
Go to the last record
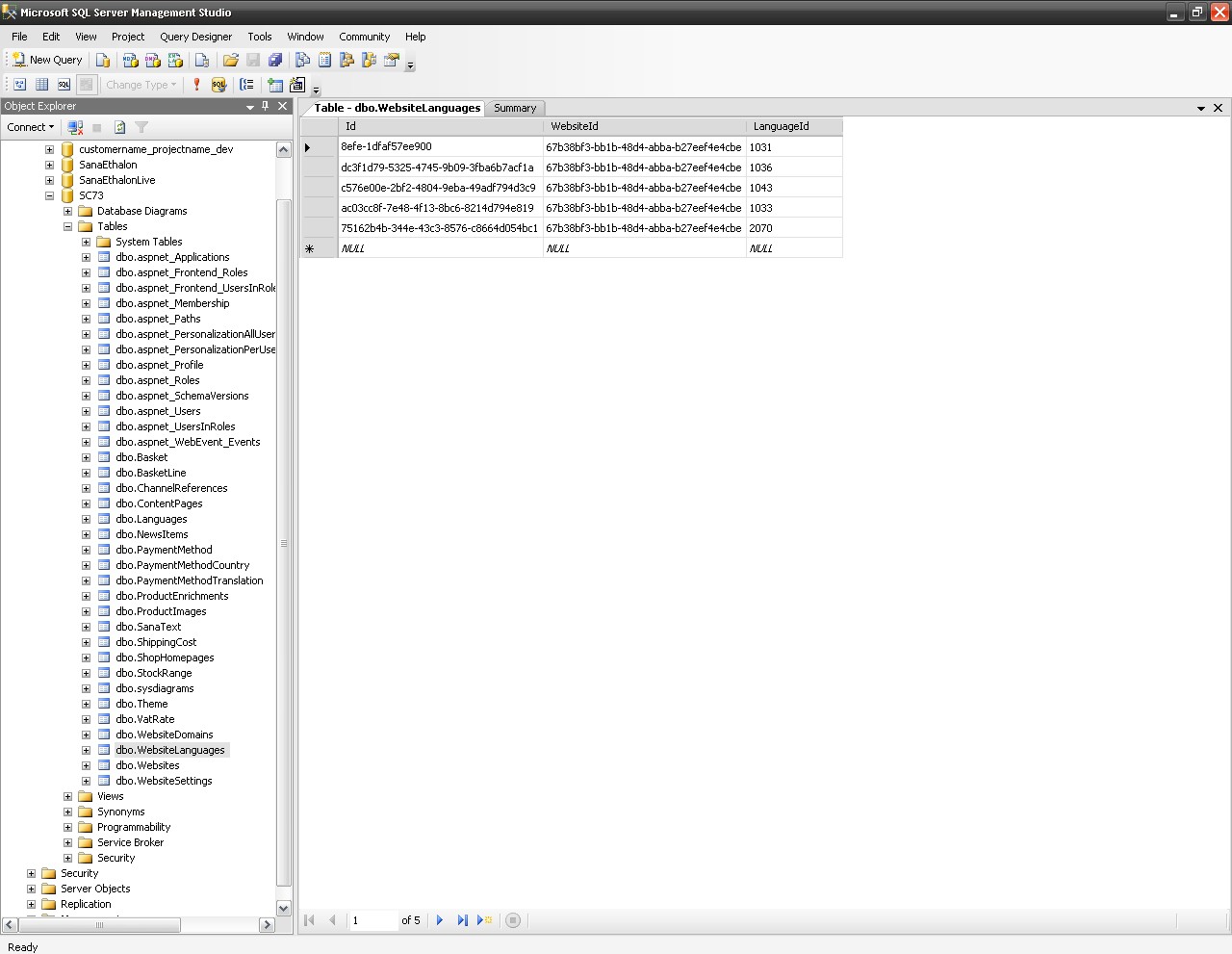click(x=462, y=920)
